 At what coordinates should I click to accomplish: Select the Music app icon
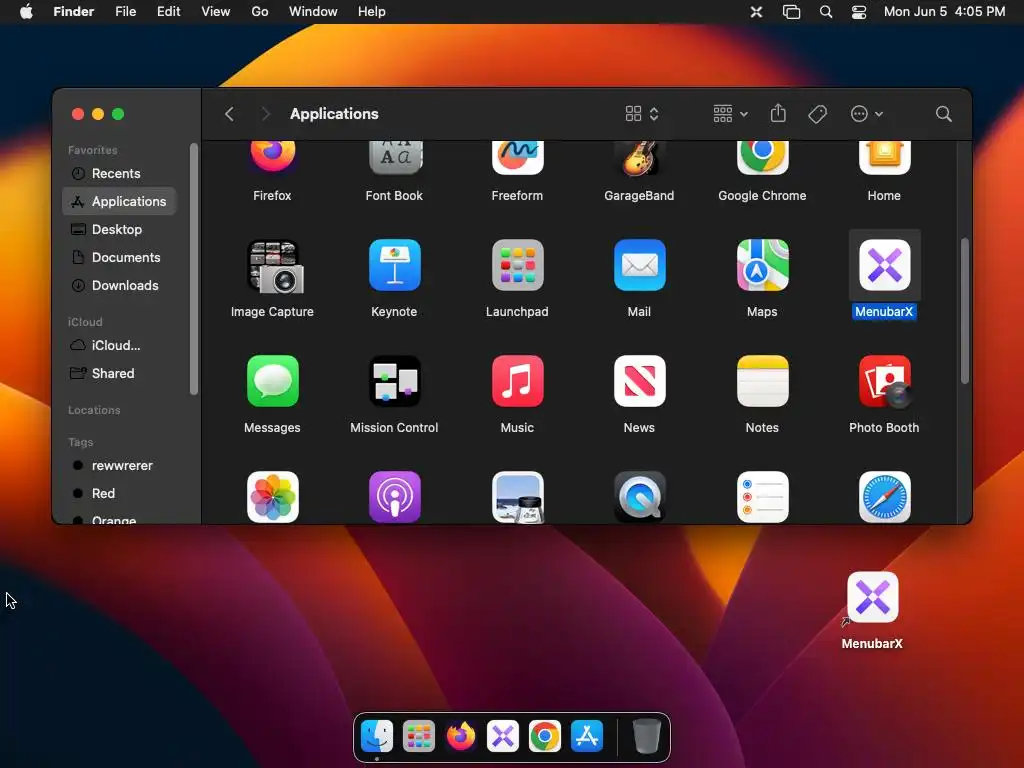pyautogui.click(x=517, y=381)
